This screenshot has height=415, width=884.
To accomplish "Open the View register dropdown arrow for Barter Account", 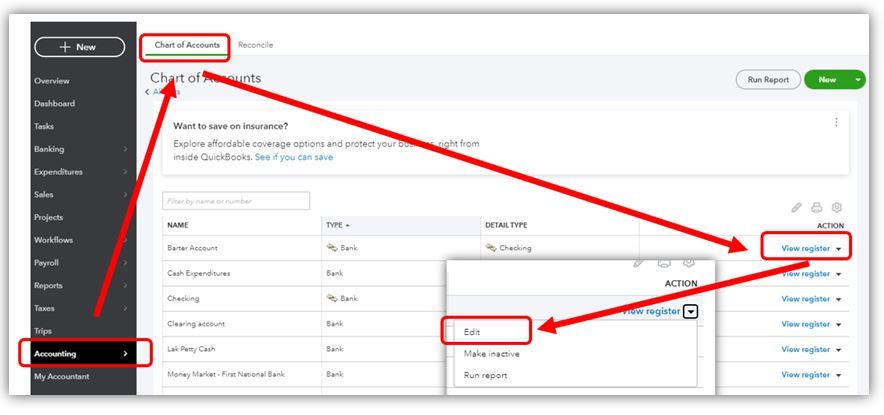I will pos(839,249).
